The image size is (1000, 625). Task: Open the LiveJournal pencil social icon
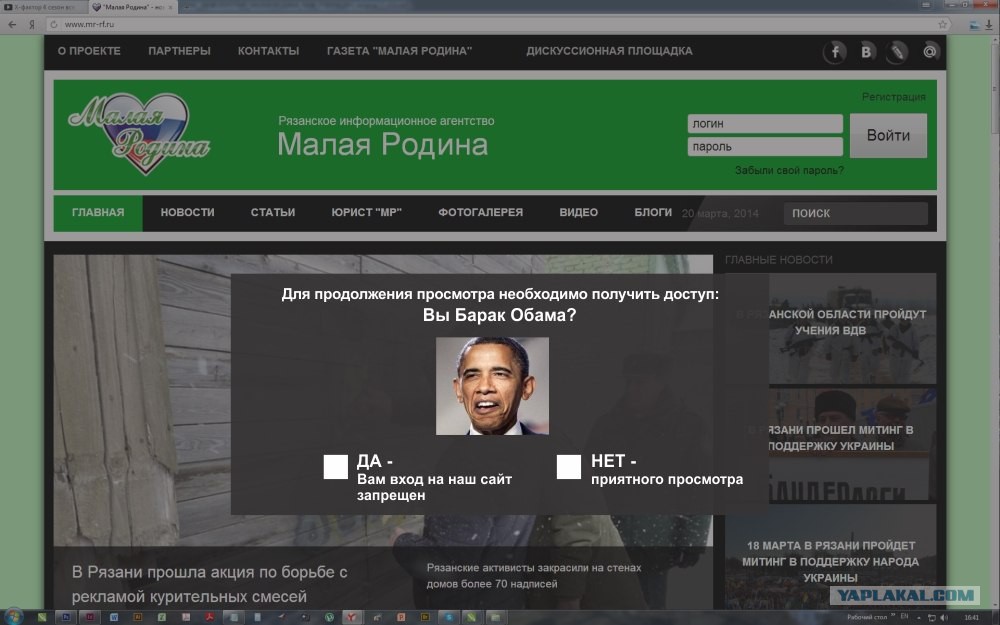pyautogui.click(x=897, y=52)
